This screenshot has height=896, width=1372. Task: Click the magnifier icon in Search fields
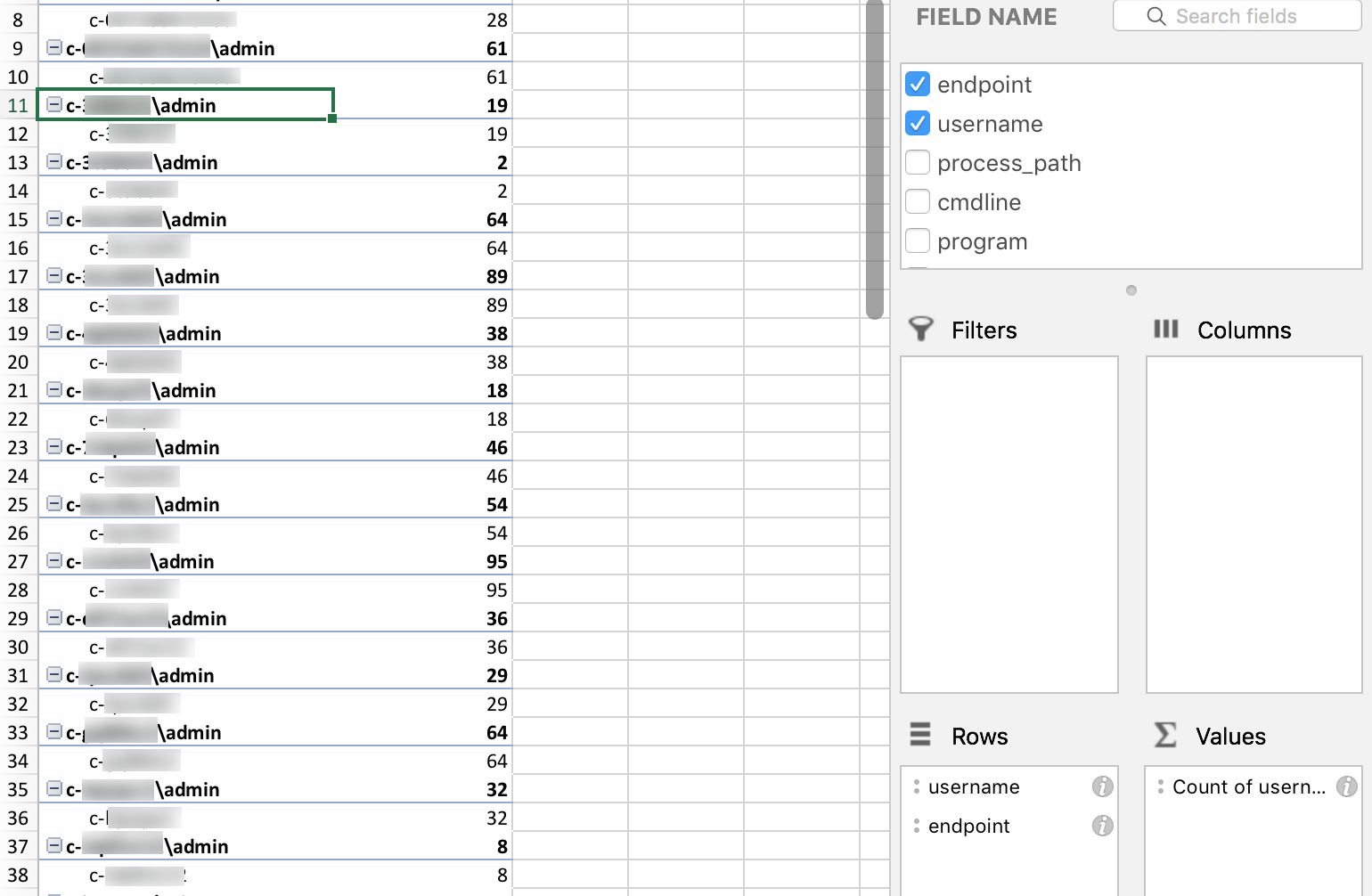(x=1156, y=16)
